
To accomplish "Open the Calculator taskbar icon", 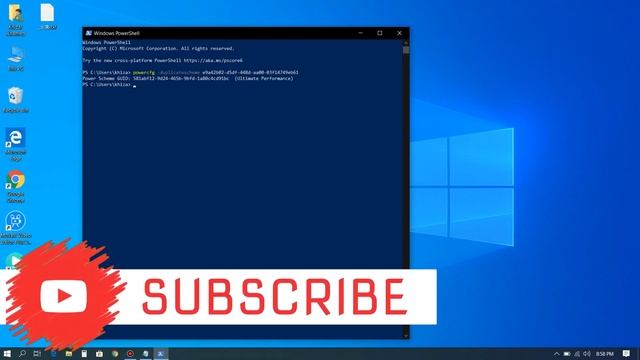I will click(x=84, y=353).
